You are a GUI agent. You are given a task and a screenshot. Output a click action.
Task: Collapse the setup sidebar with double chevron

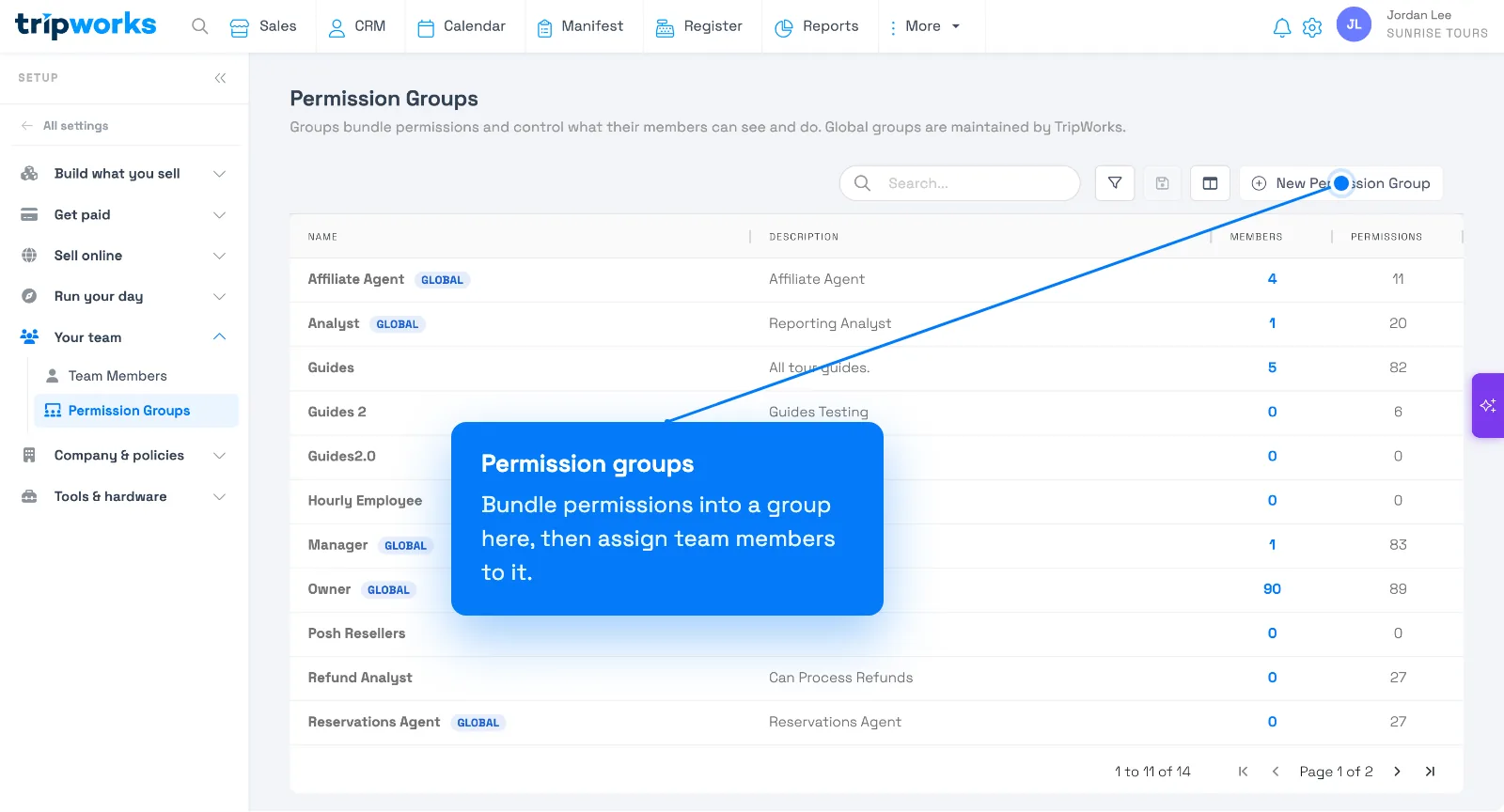[x=220, y=78]
